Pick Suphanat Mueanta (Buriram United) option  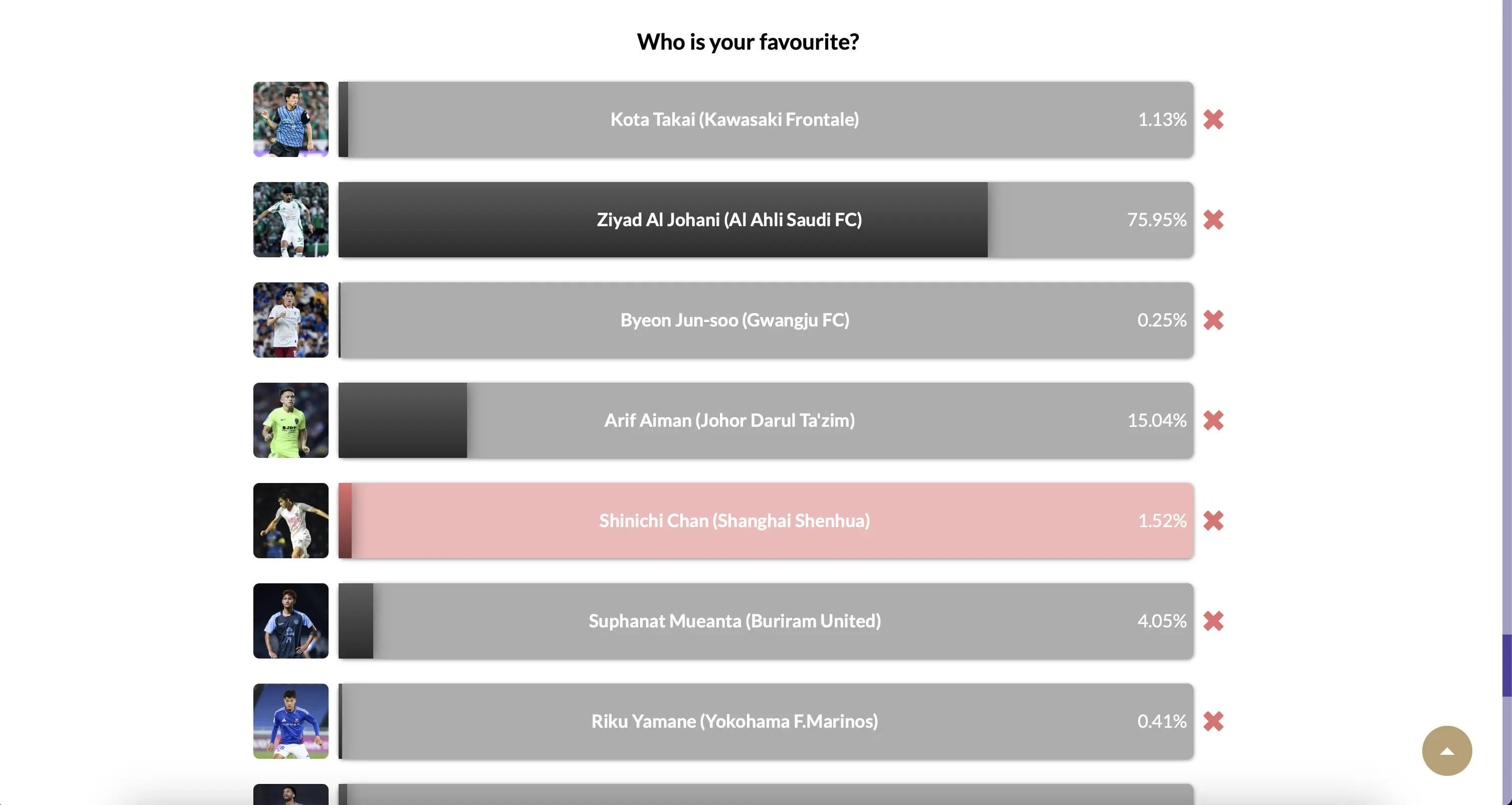pos(766,621)
